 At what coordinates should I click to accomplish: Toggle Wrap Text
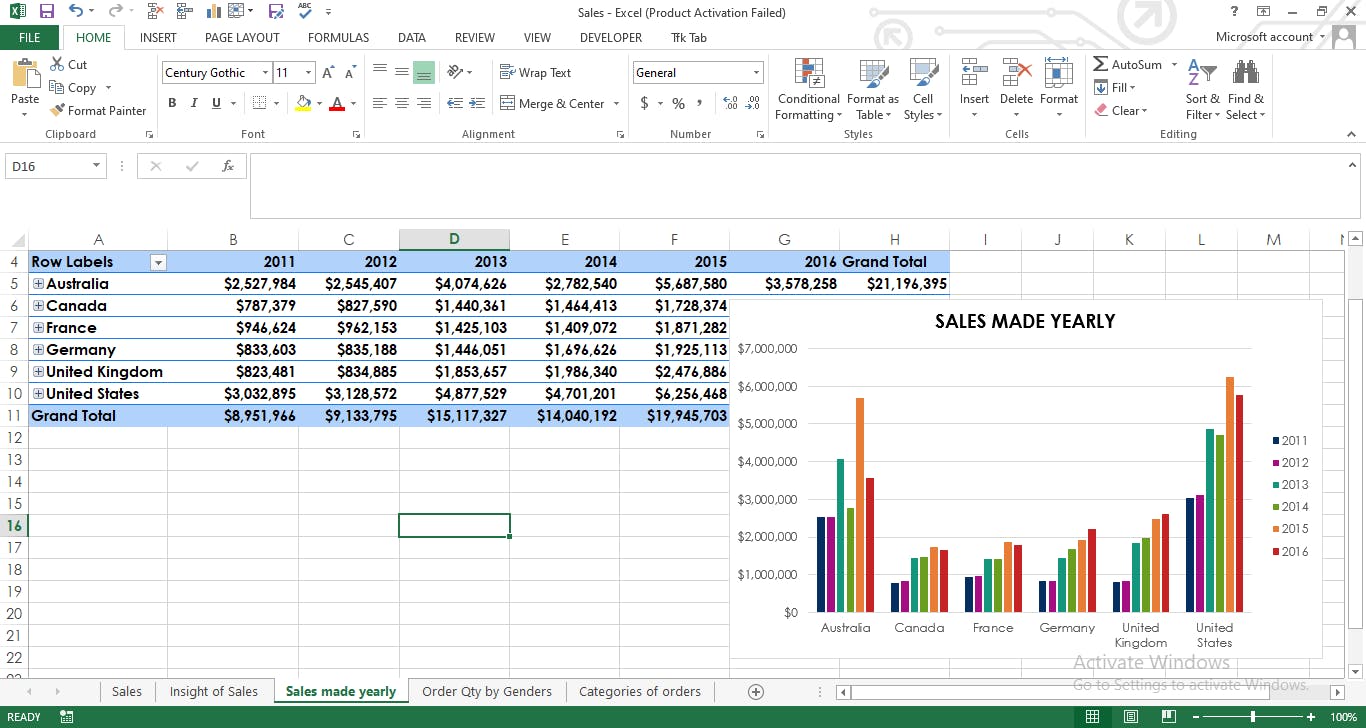(x=536, y=73)
